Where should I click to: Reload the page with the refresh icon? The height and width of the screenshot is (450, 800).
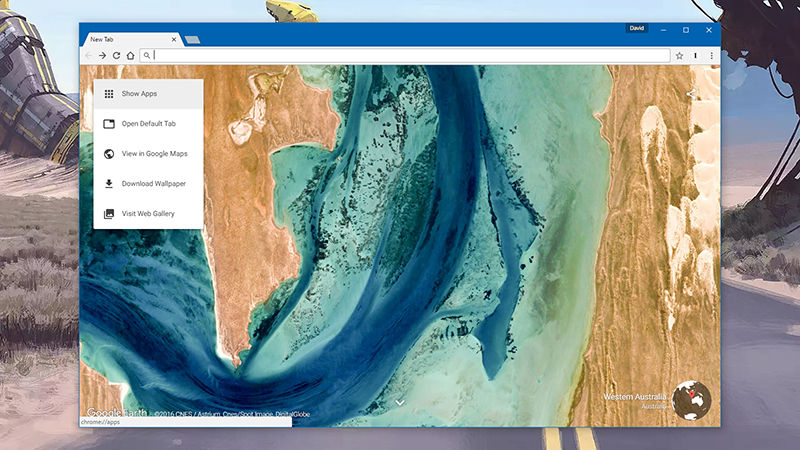(x=116, y=56)
